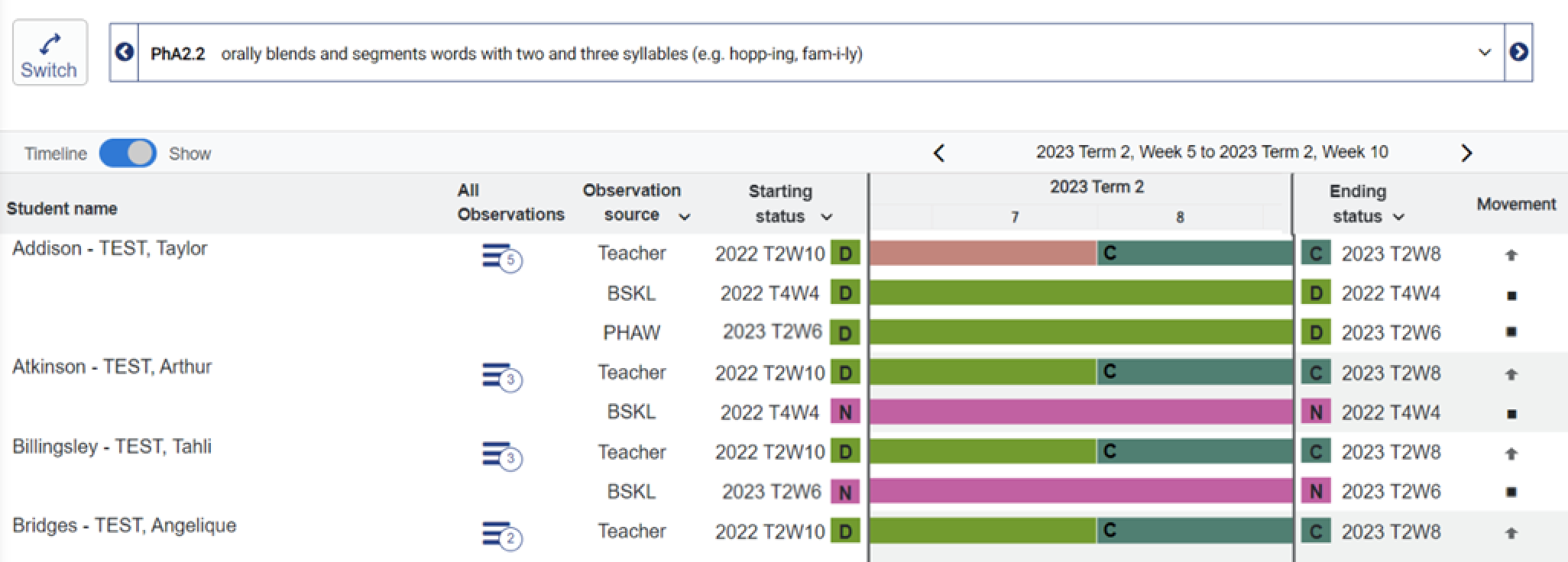Click Billingsley BSKL starting date 2023 T2W6

(772, 491)
